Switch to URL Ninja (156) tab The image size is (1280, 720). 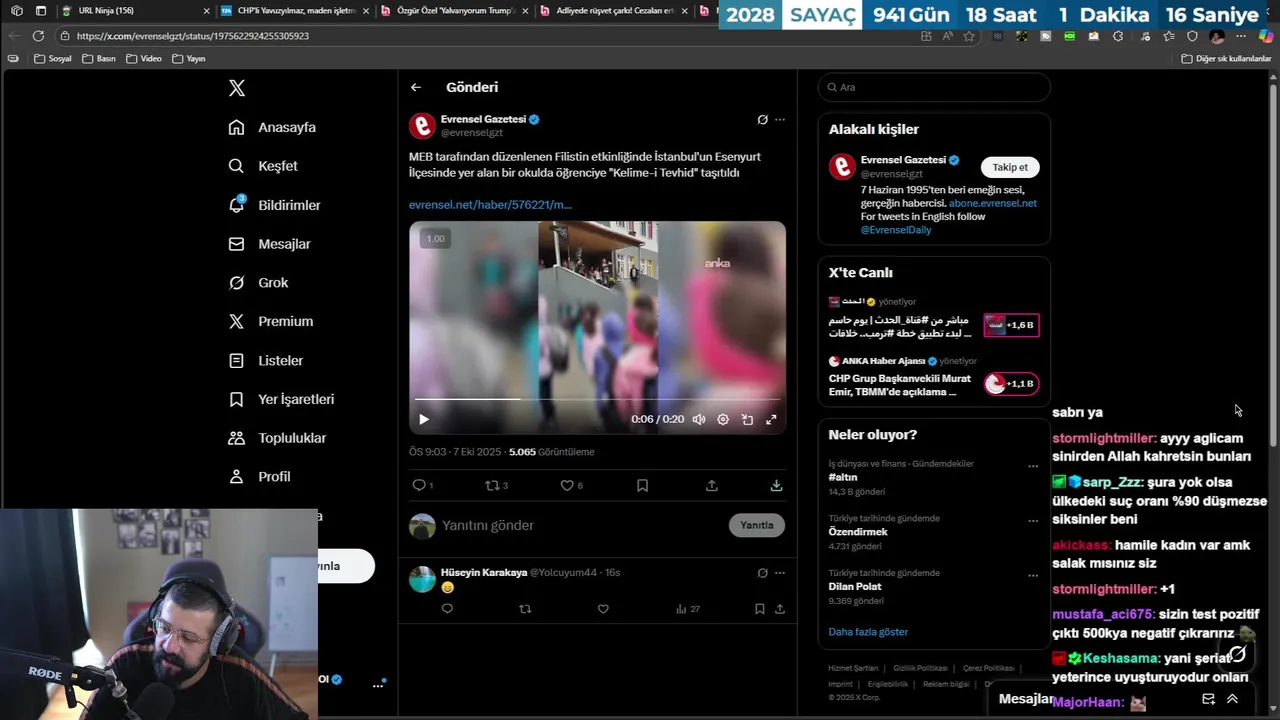click(x=135, y=11)
